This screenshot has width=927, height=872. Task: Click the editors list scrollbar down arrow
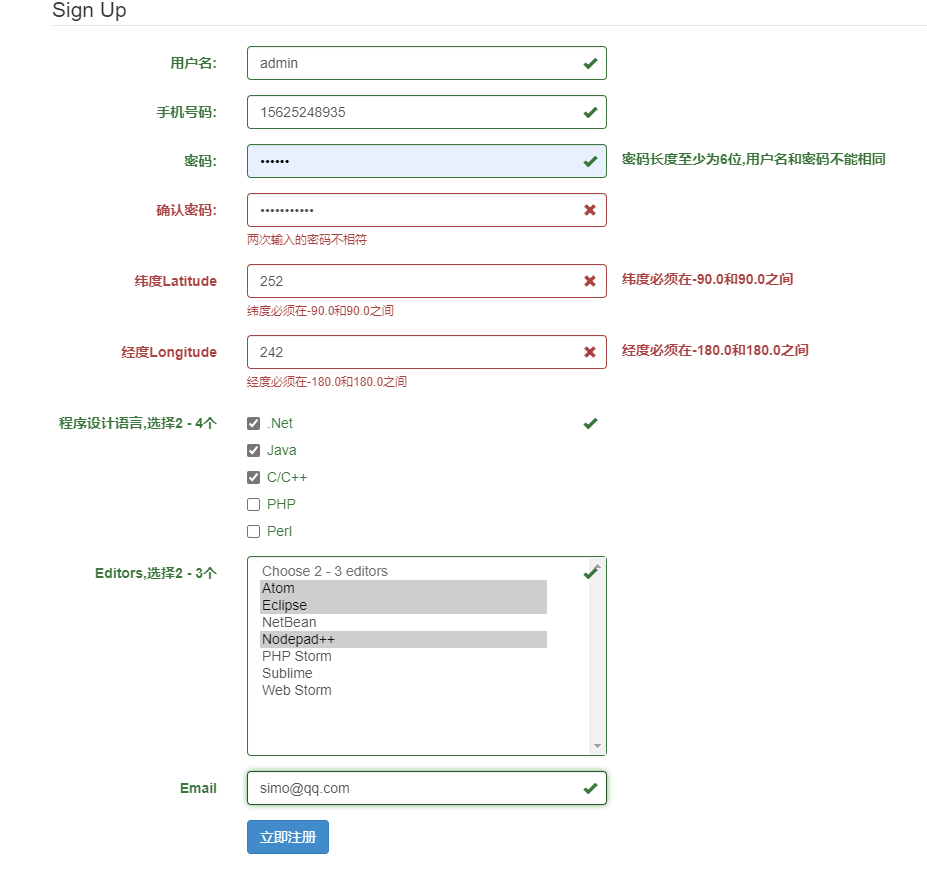[x=598, y=746]
